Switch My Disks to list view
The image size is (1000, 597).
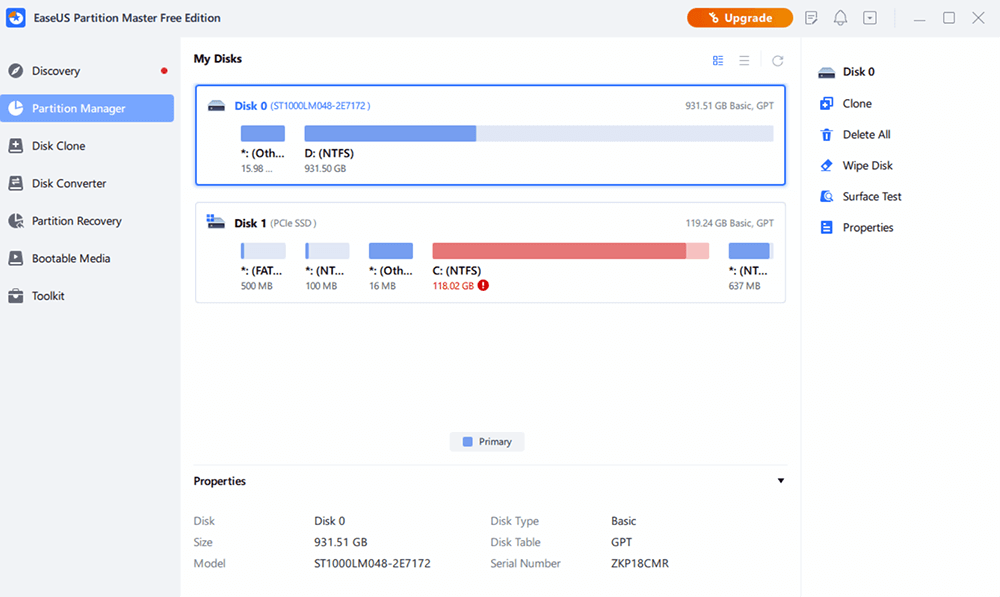745,60
